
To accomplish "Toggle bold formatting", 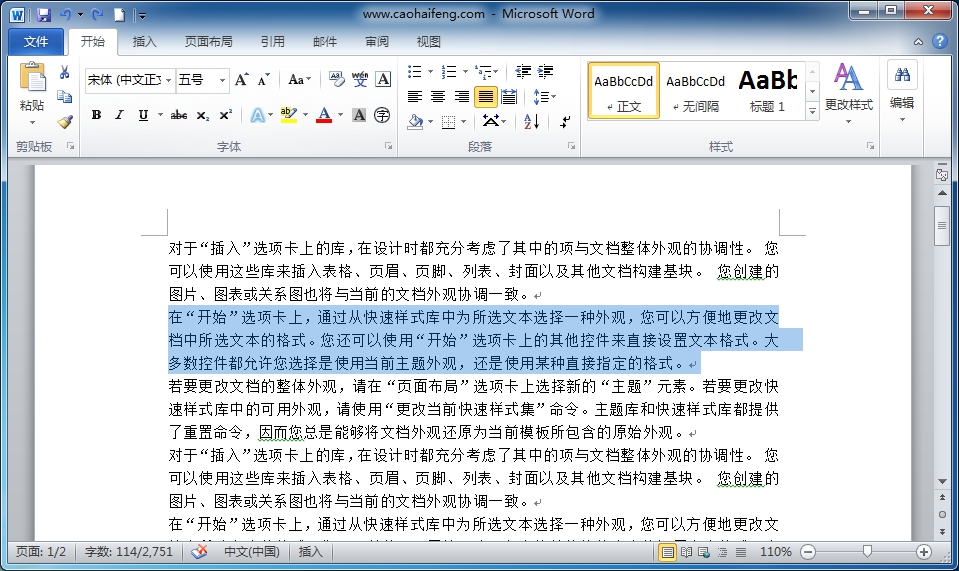I will click(96, 115).
